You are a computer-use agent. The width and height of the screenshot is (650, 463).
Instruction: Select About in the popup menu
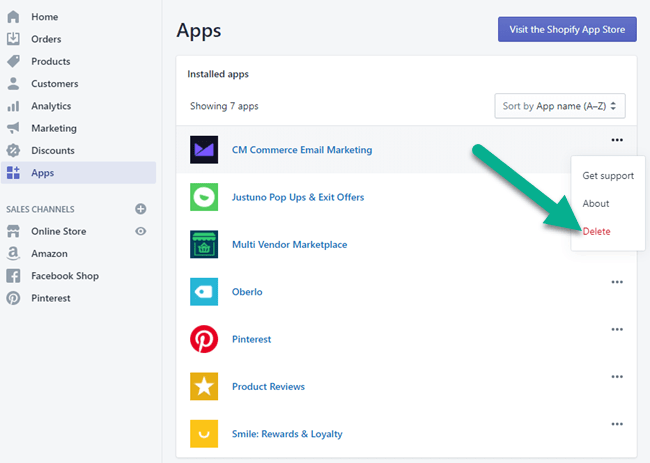pos(596,203)
